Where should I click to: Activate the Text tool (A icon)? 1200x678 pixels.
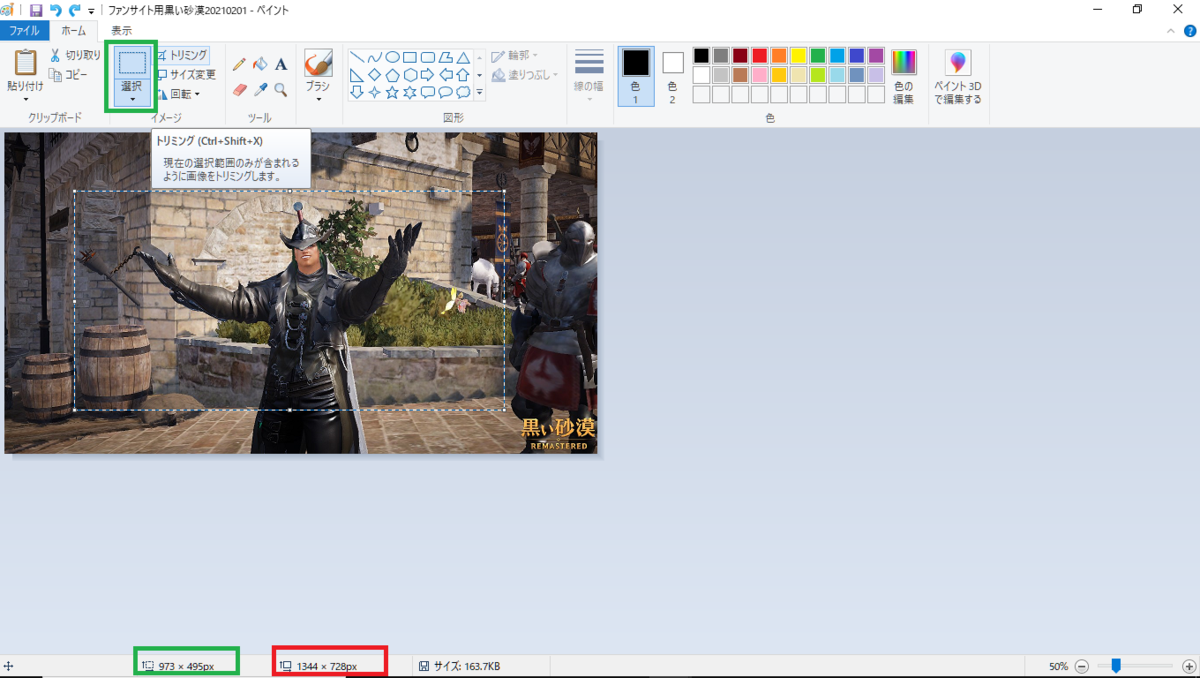pos(281,64)
